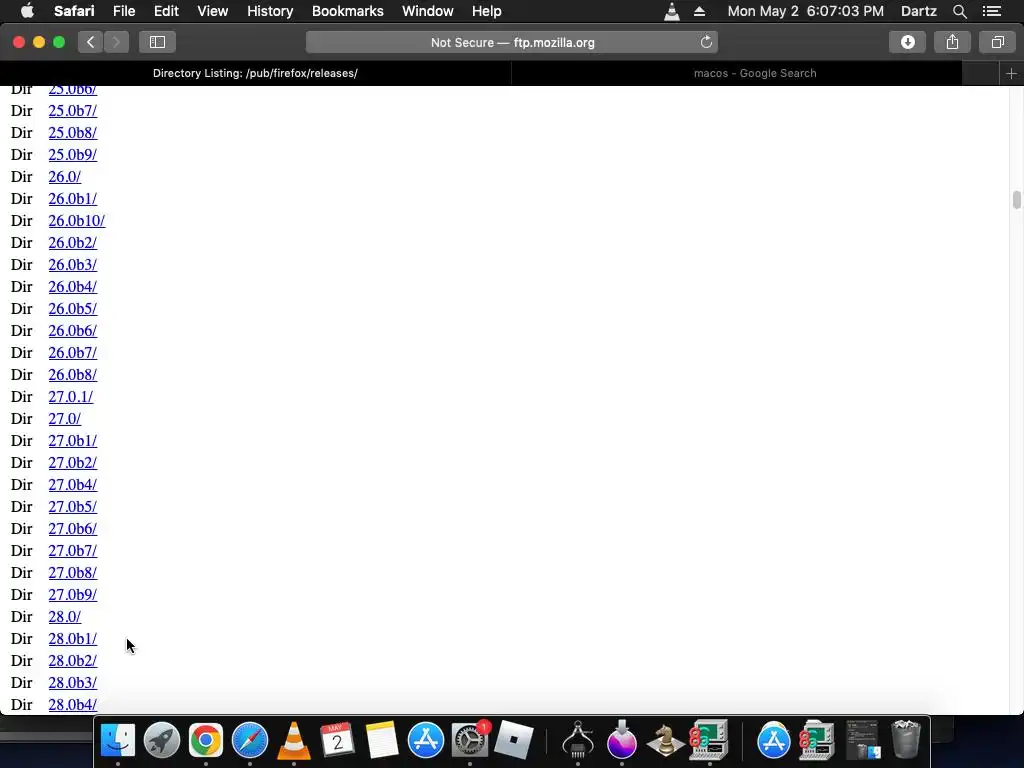Viewport: 1024px width, 768px height.
Task: Open System Information chip icon
Action: 578,740
